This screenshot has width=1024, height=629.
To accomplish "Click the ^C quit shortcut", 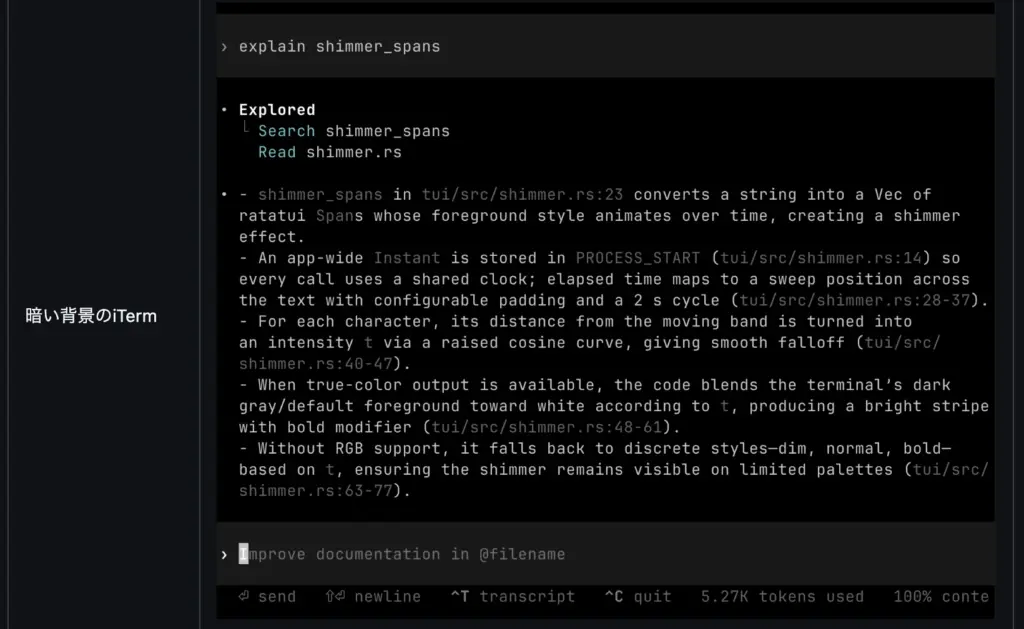I will click(x=637, y=597).
